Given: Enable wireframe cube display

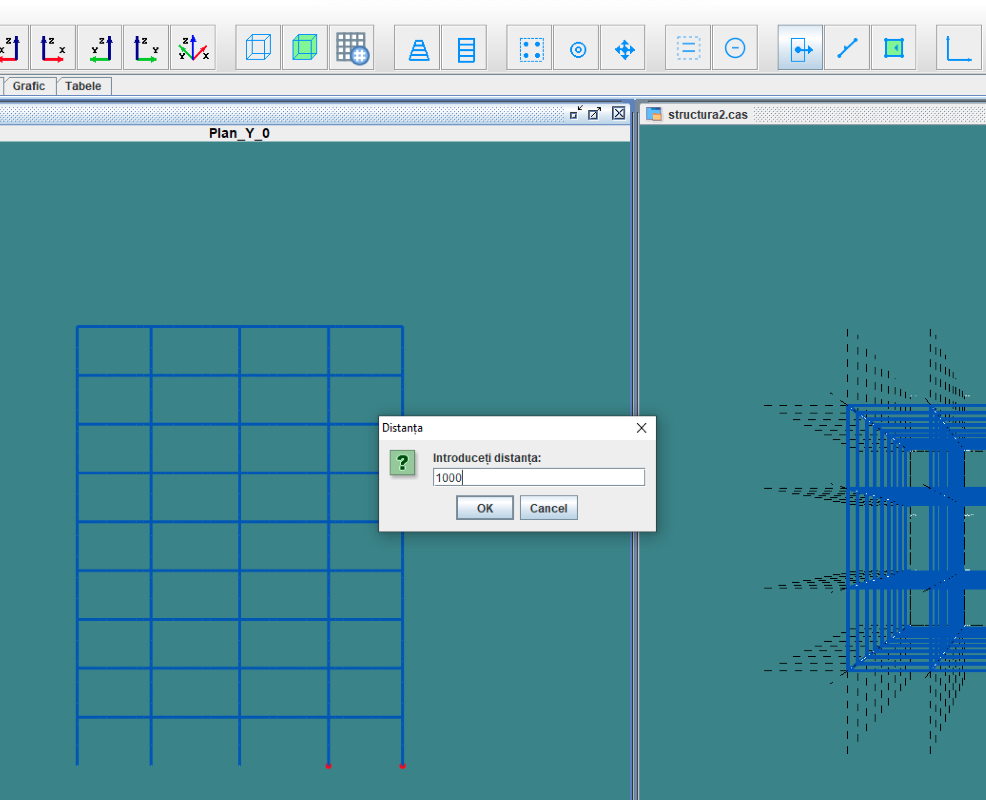Looking at the screenshot, I should [x=258, y=48].
